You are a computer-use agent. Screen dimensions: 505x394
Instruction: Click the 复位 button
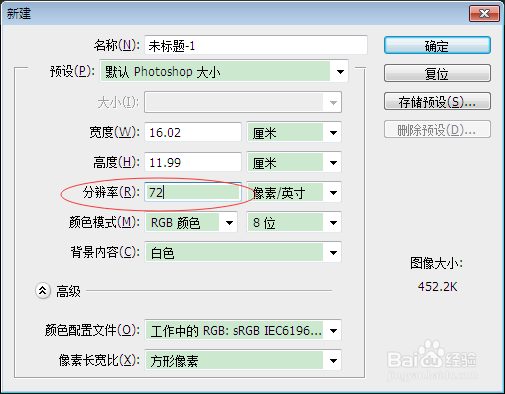pos(437,73)
